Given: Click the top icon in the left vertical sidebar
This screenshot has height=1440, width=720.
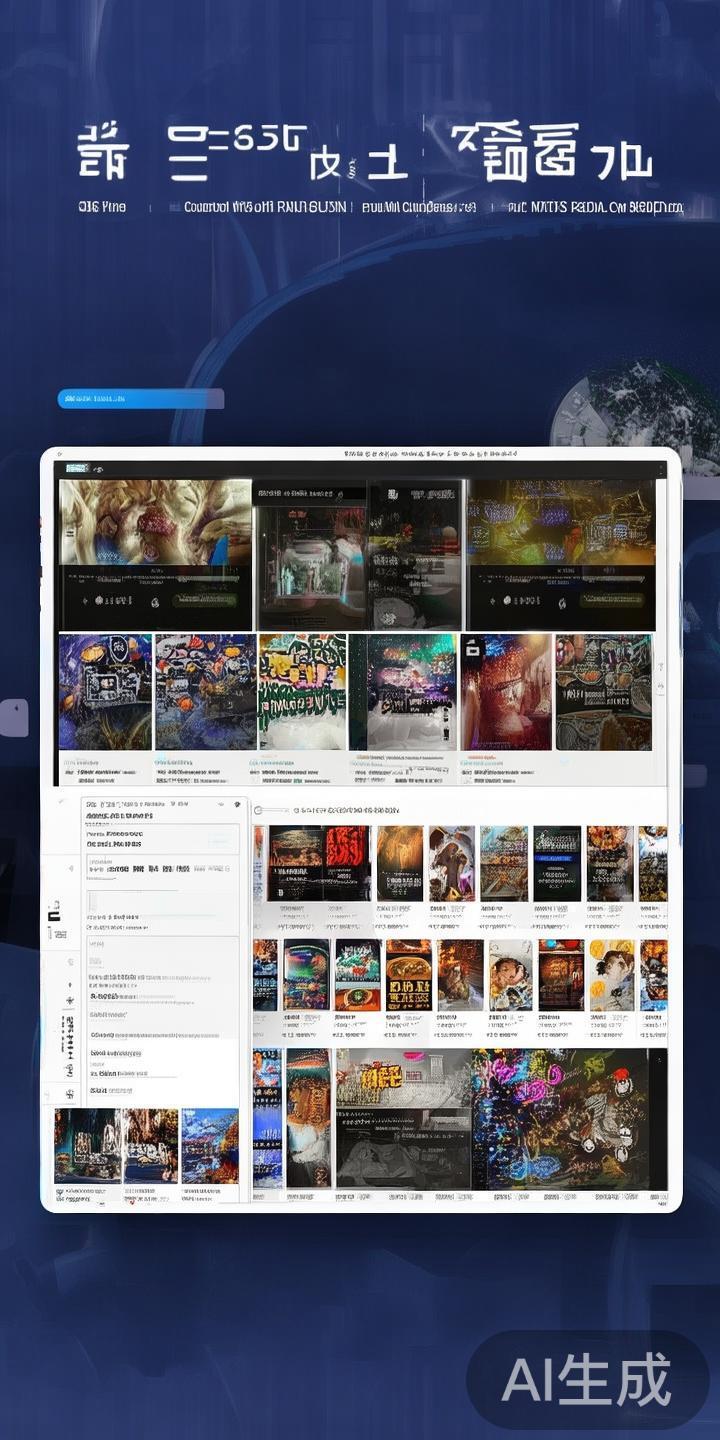Looking at the screenshot, I should click(x=70, y=868).
